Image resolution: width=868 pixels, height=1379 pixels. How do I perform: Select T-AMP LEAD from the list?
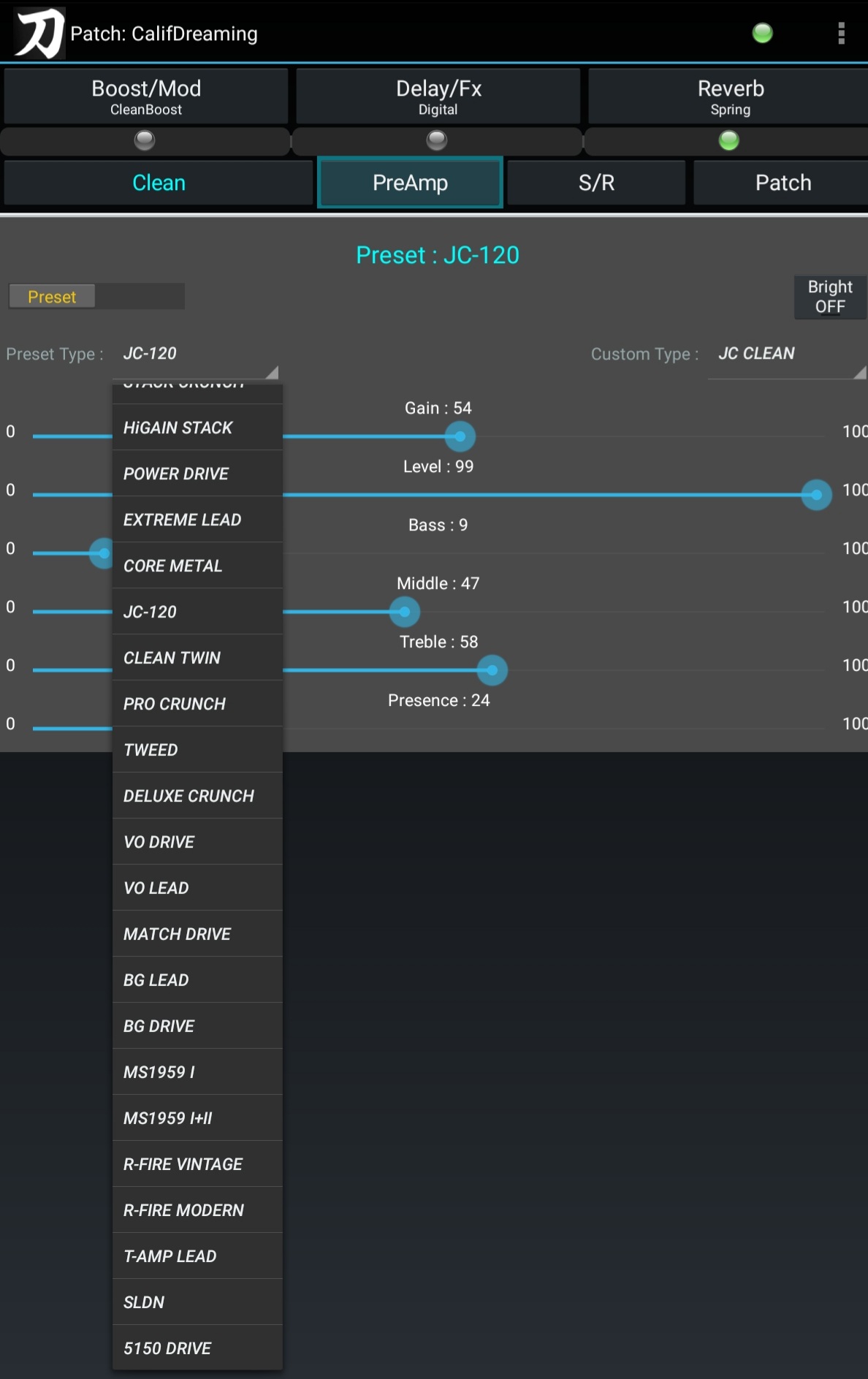[x=197, y=1256]
